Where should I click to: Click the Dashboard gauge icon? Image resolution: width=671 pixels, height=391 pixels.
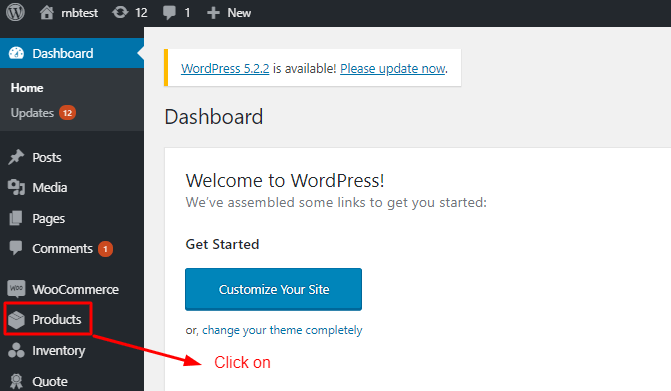click(17, 53)
